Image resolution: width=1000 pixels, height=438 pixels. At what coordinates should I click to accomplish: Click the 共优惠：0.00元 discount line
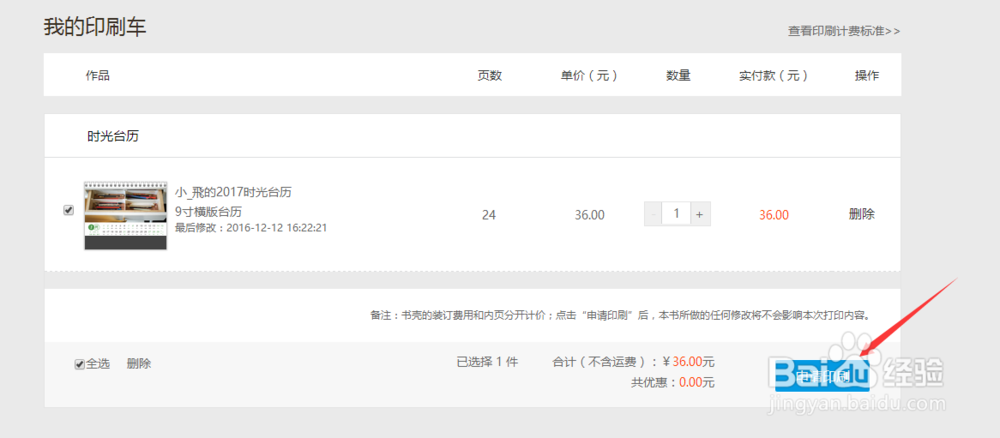(673, 383)
